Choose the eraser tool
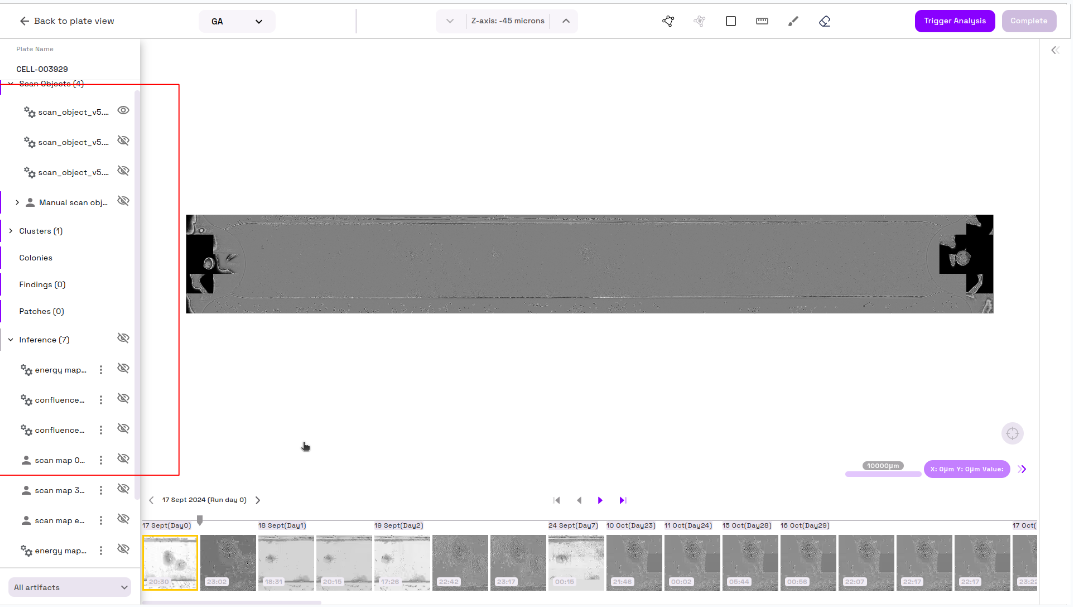 coord(824,21)
